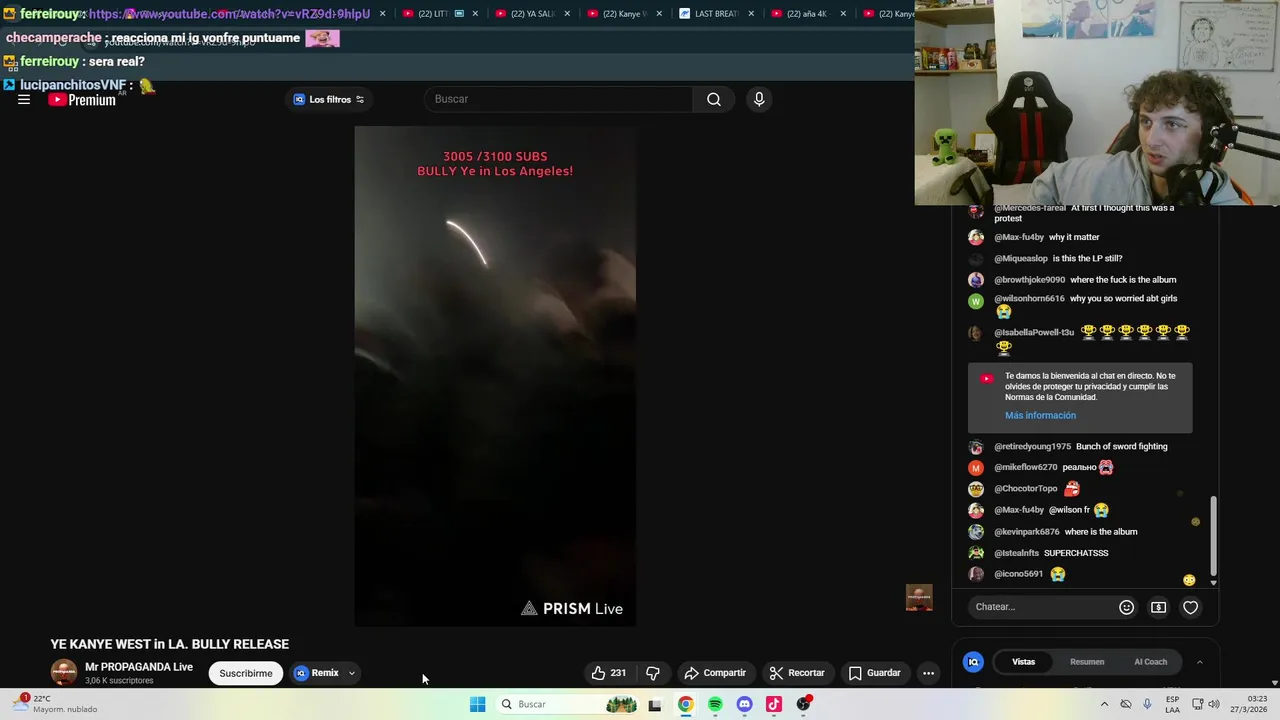Expand the Remix dropdown arrow

click(x=352, y=673)
